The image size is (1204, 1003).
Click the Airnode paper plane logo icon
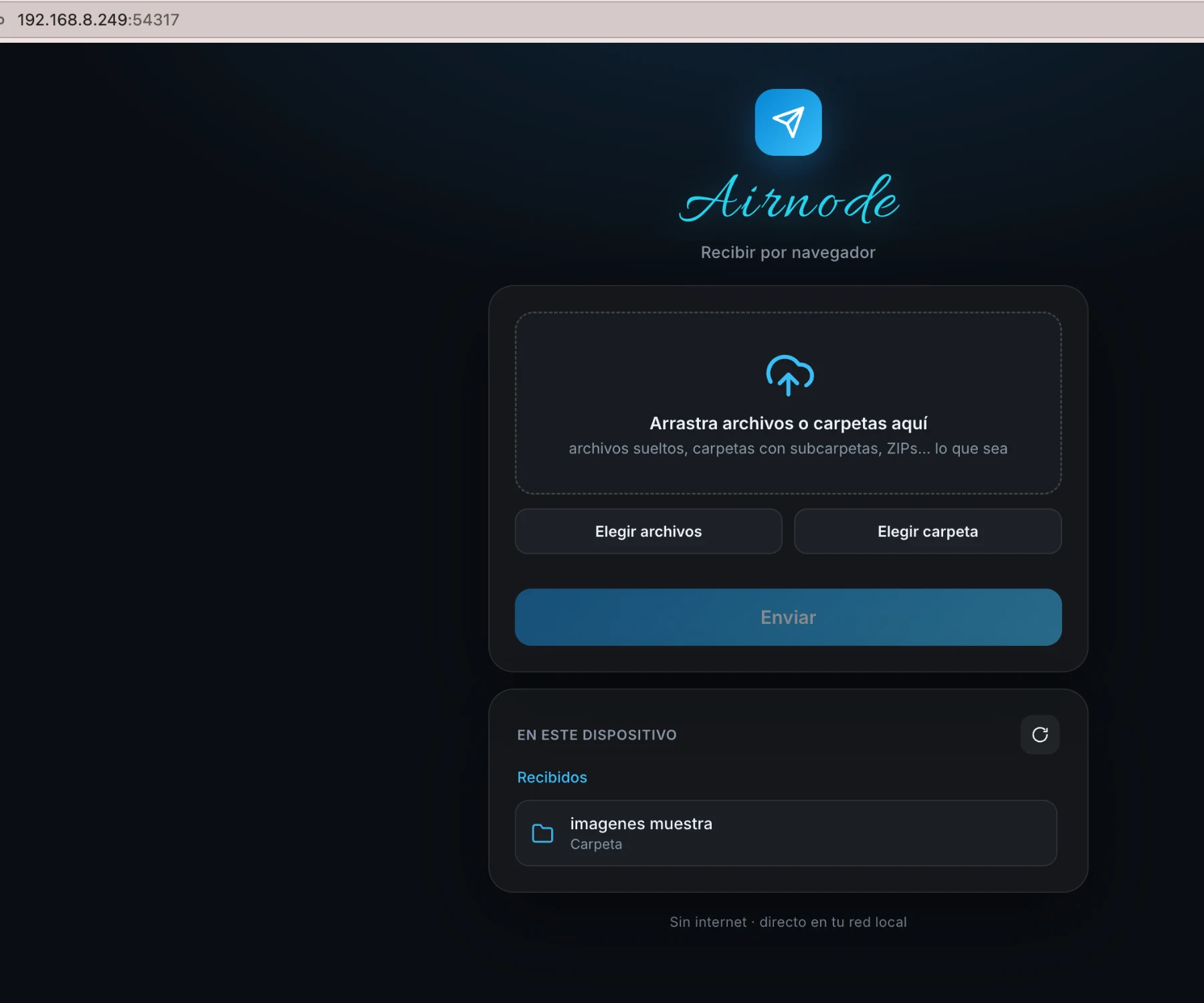(x=788, y=122)
